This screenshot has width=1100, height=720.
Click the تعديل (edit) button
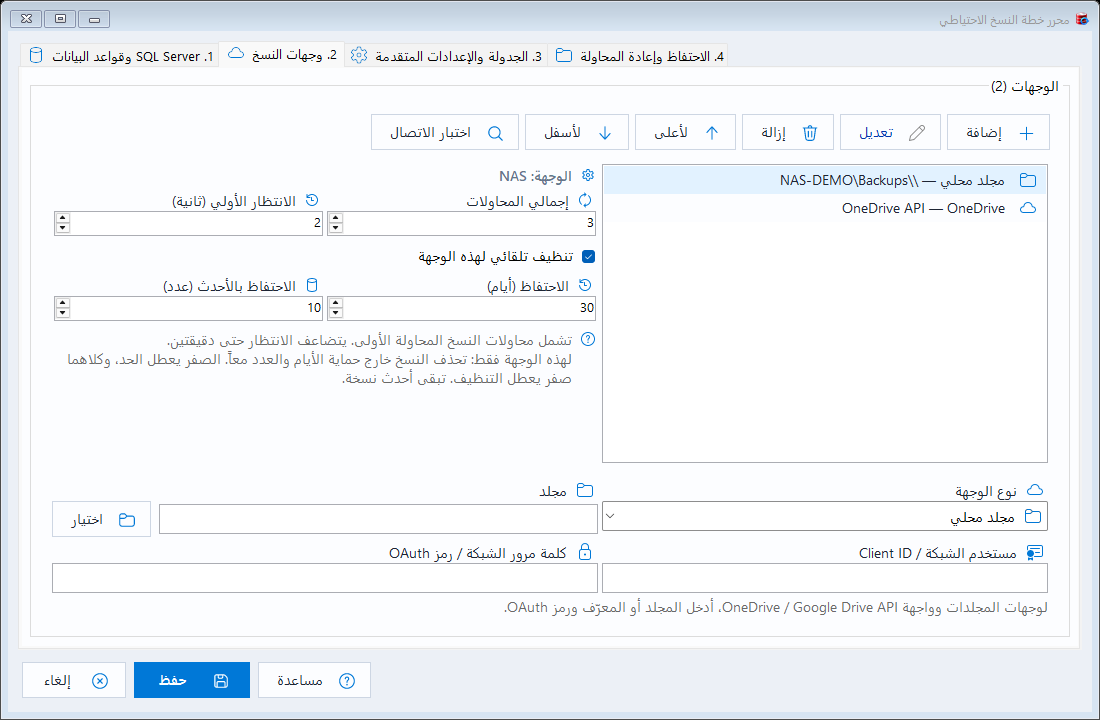pyautogui.click(x=890, y=133)
